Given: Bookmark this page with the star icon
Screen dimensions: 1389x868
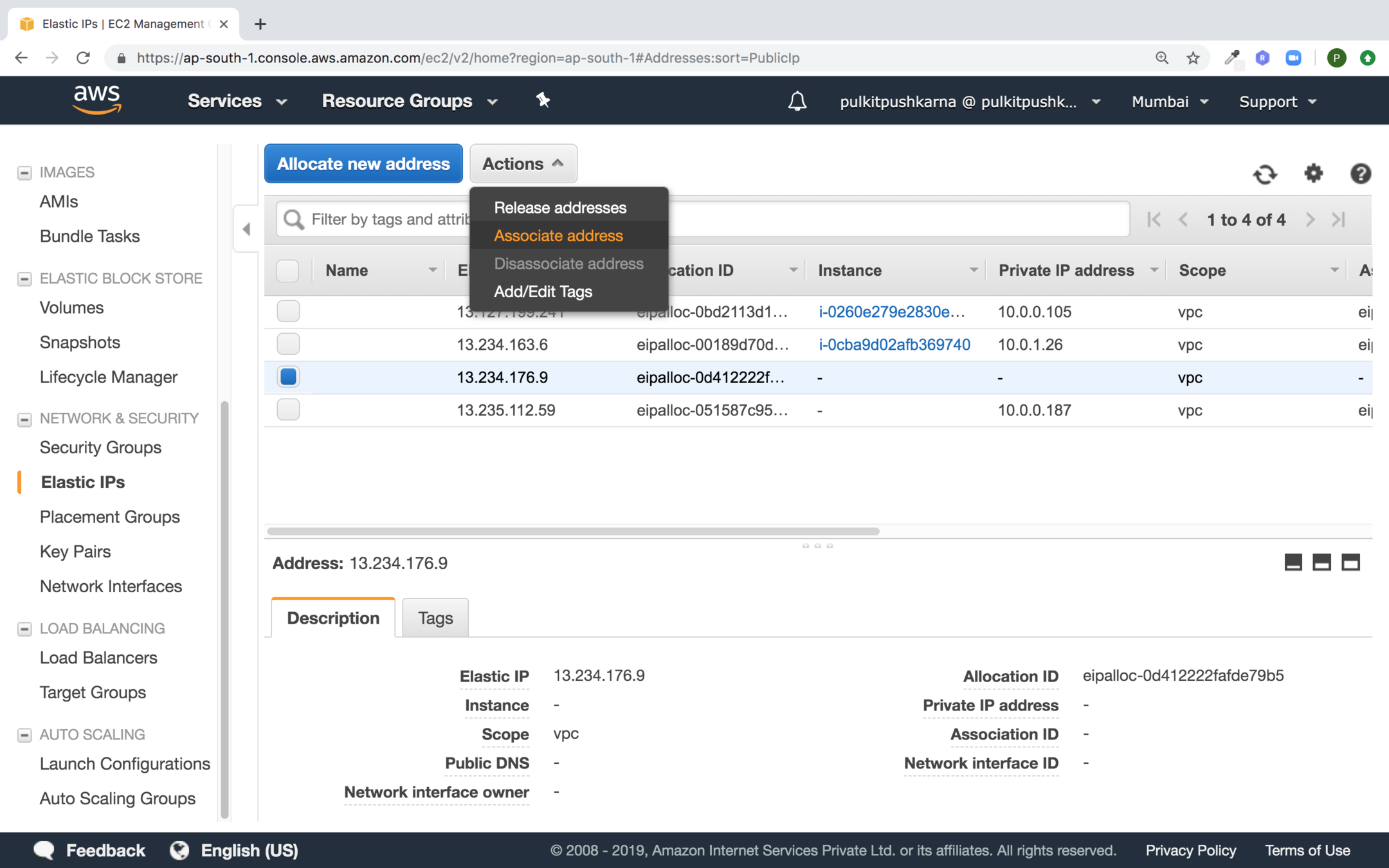Looking at the screenshot, I should (1193, 58).
